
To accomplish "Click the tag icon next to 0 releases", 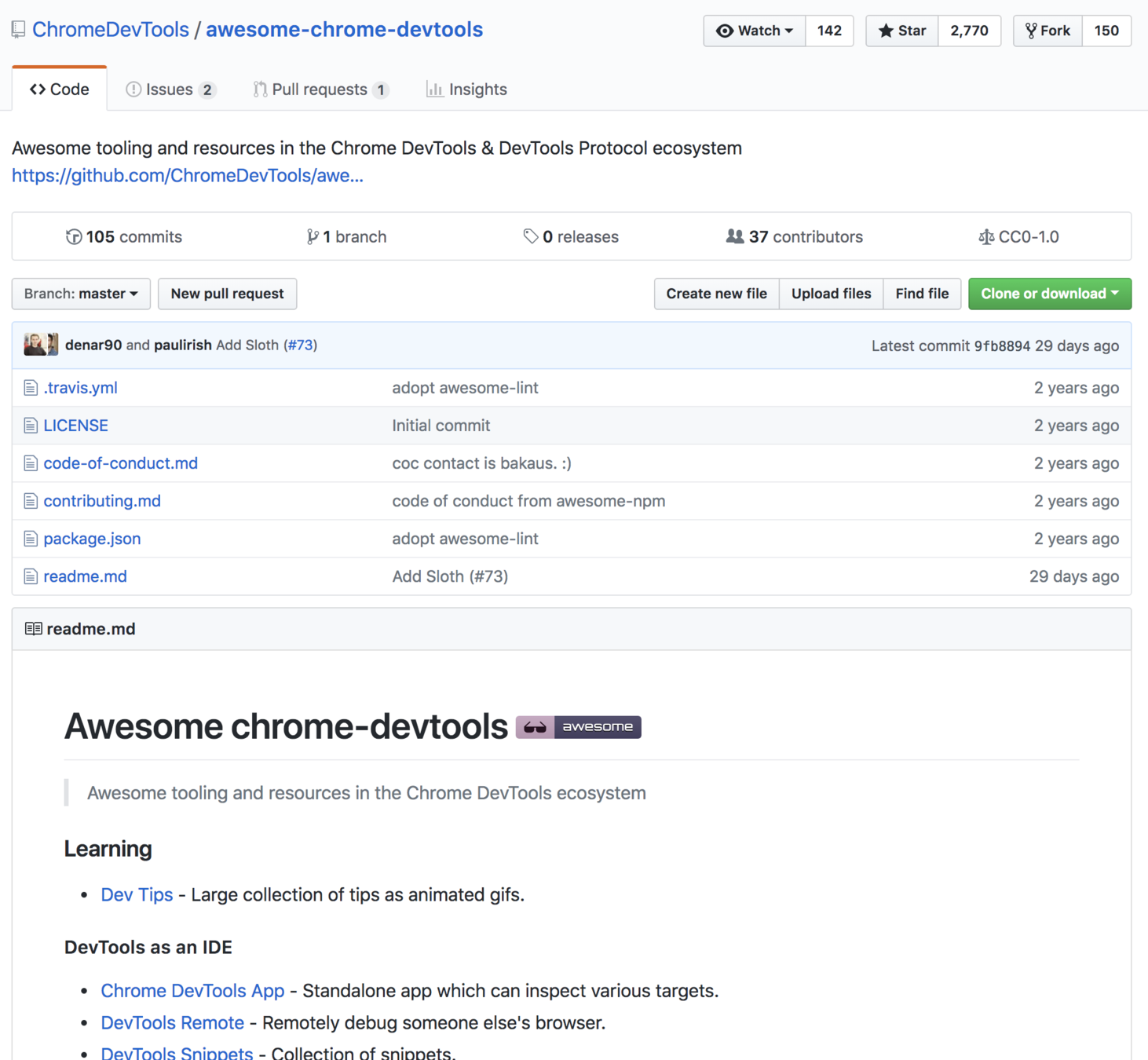I will pyautogui.click(x=531, y=236).
